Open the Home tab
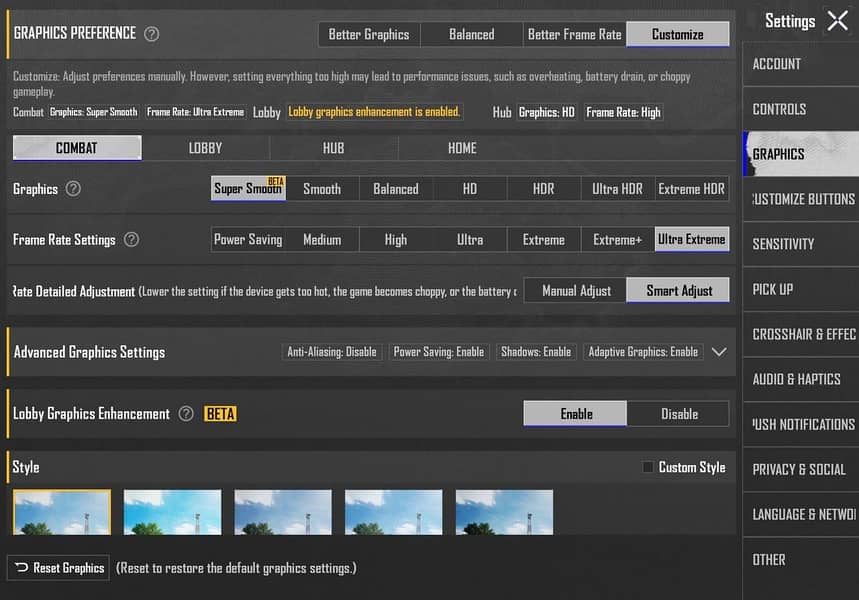The height and width of the screenshot is (600, 859). pos(462,148)
